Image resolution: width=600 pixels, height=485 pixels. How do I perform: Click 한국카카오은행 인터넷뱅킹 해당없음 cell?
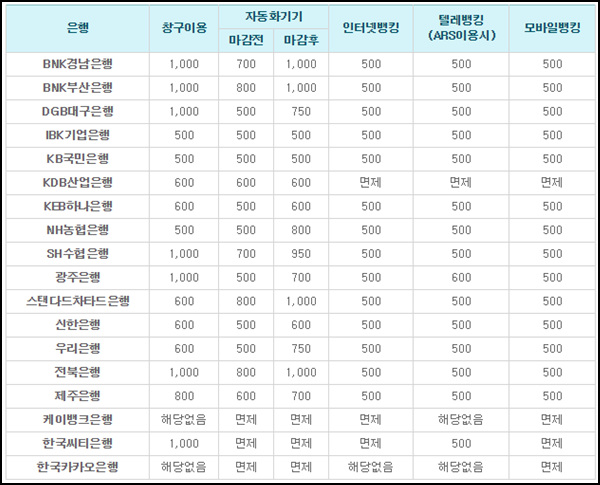[x=371, y=467]
